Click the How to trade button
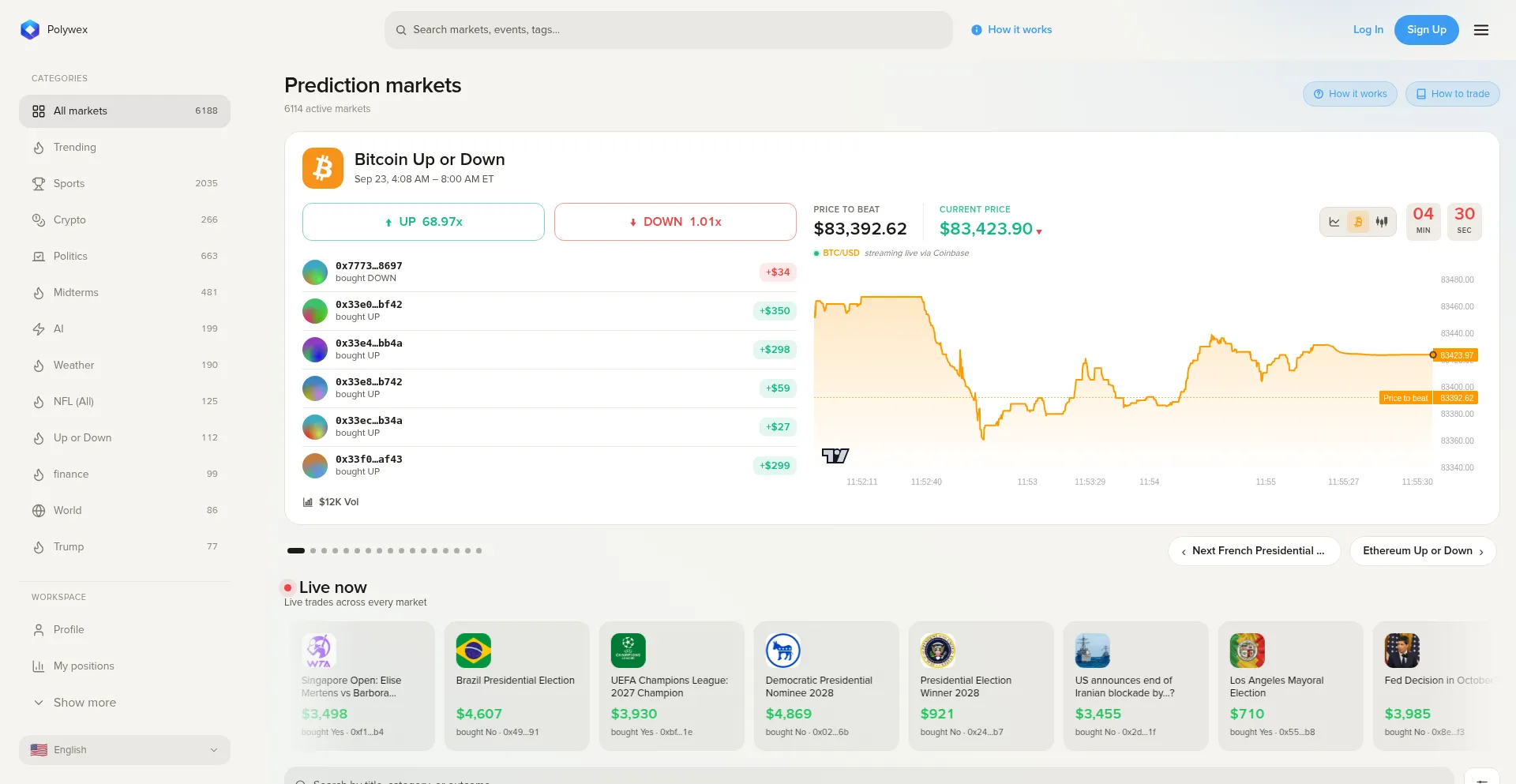1516x784 pixels. [x=1453, y=94]
